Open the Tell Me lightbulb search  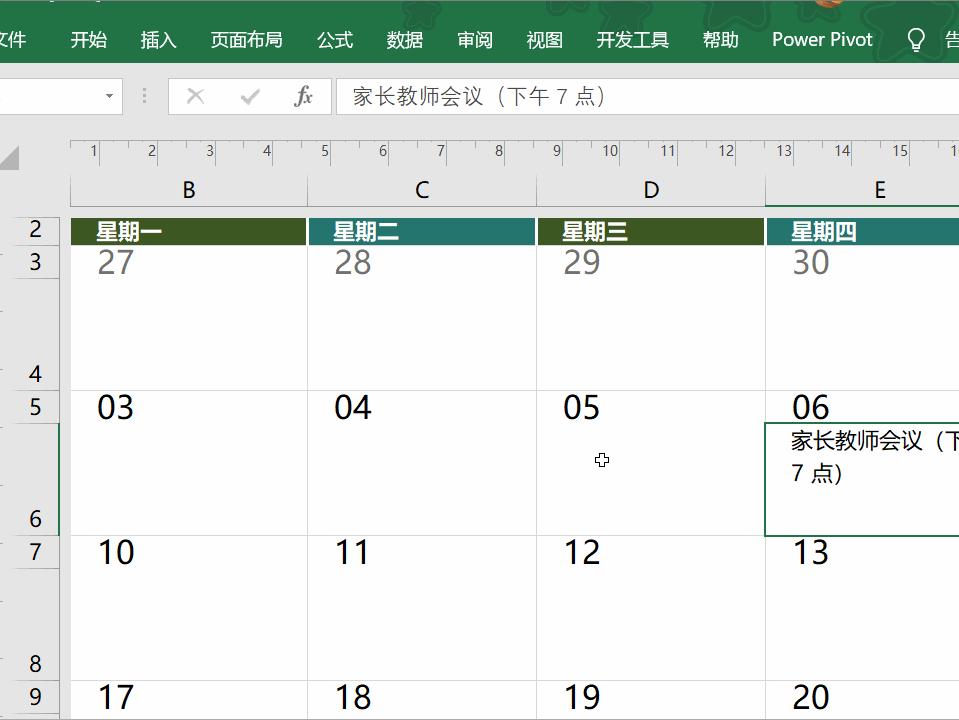[916, 39]
